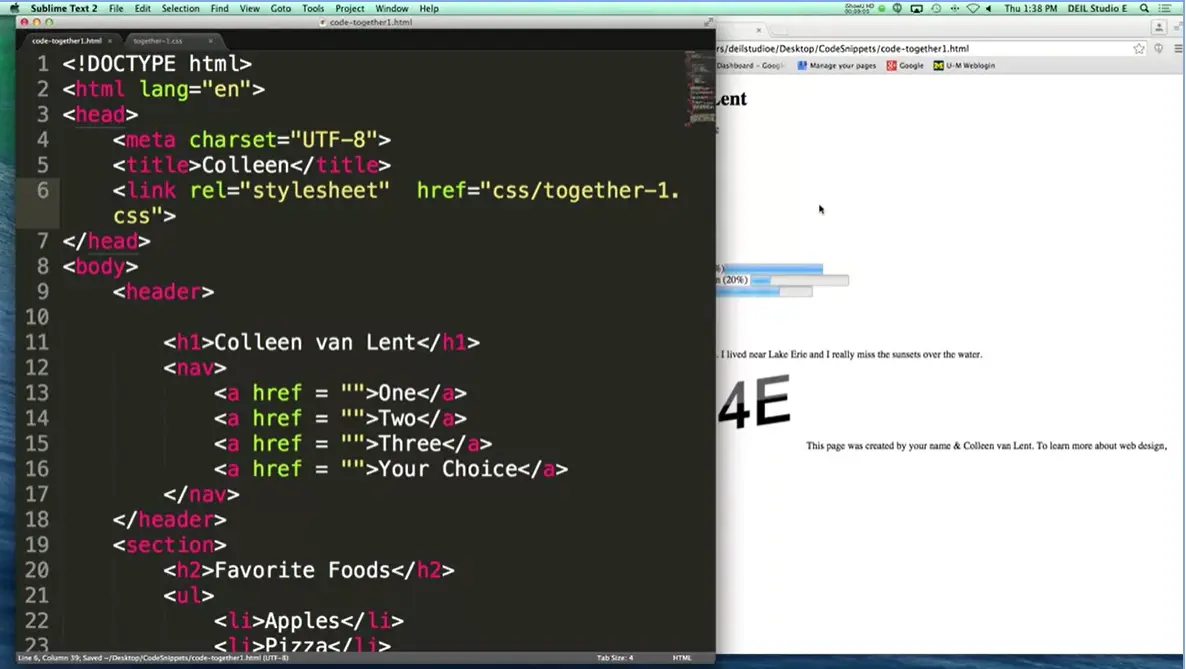Click the U-M Weblogin bookmark

pos(964,66)
